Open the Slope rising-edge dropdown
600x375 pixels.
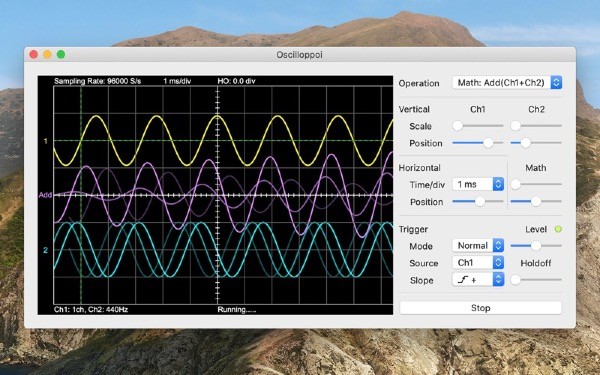pyautogui.click(x=478, y=280)
